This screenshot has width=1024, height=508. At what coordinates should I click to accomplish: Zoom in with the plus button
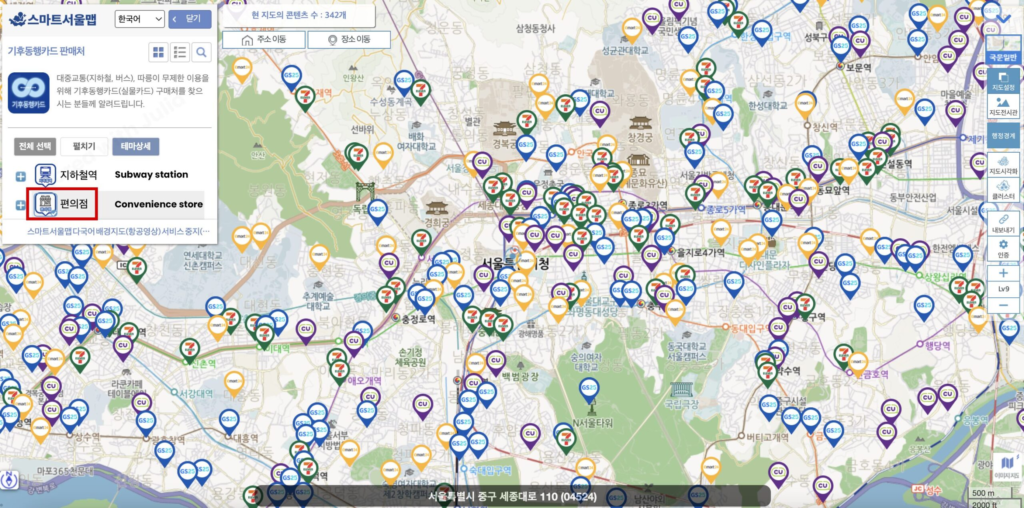pyautogui.click(x=1003, y=273)
